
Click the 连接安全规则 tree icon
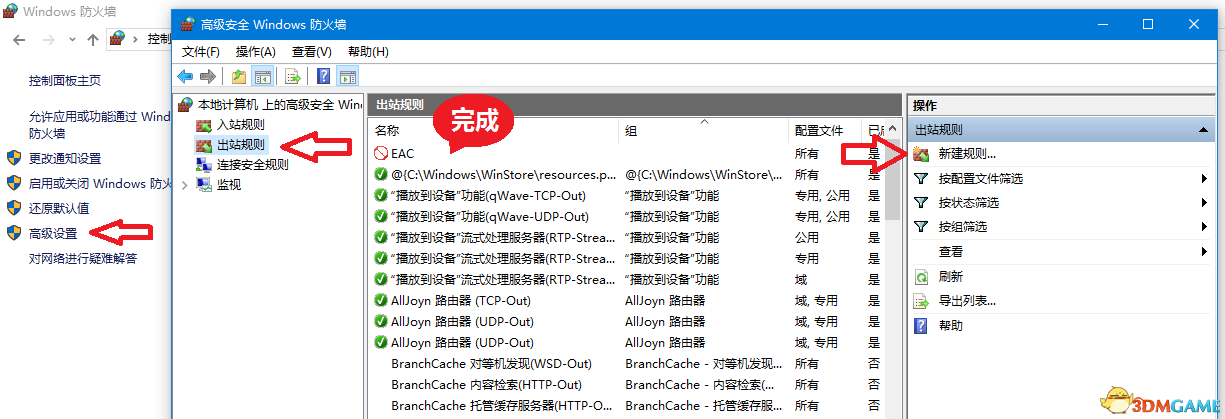coord(204,165)
